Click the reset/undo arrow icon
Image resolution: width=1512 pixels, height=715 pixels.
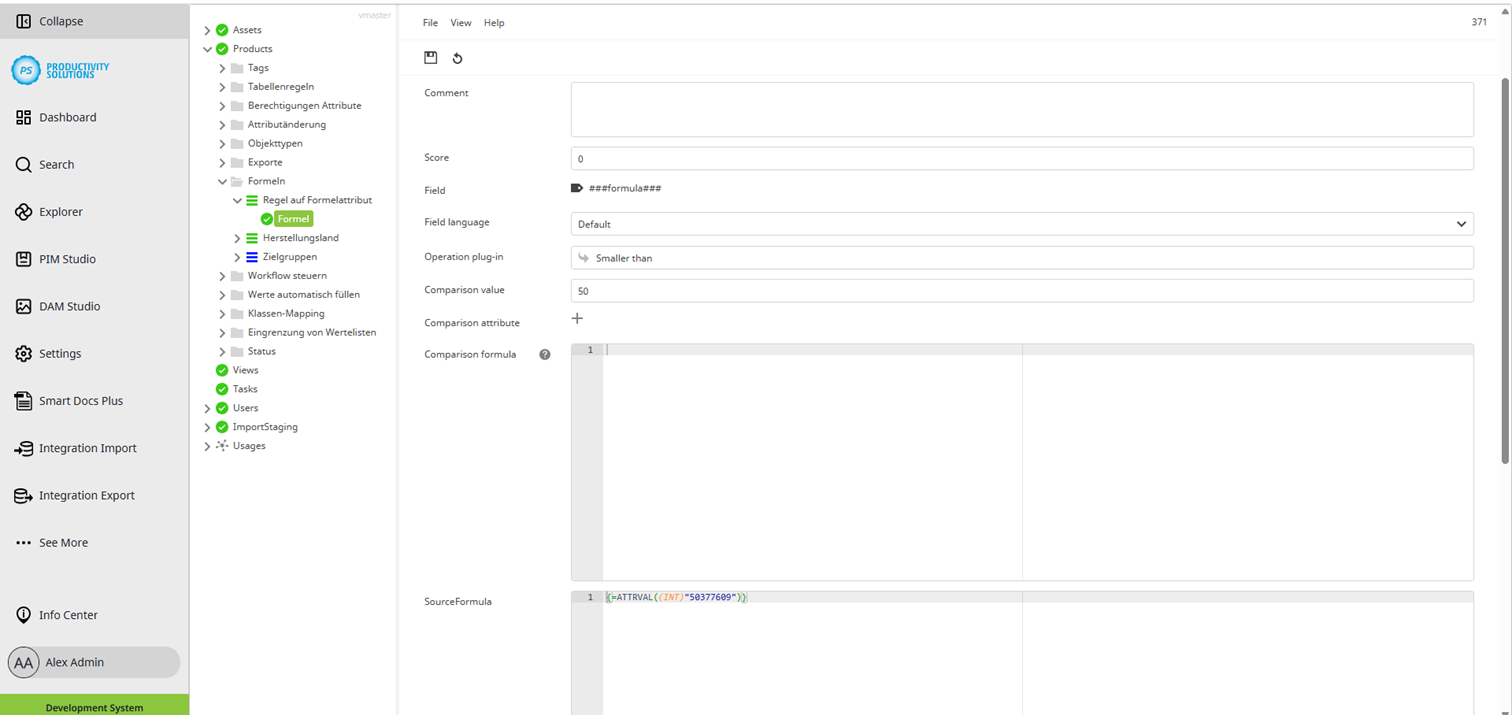coord(457,58)
